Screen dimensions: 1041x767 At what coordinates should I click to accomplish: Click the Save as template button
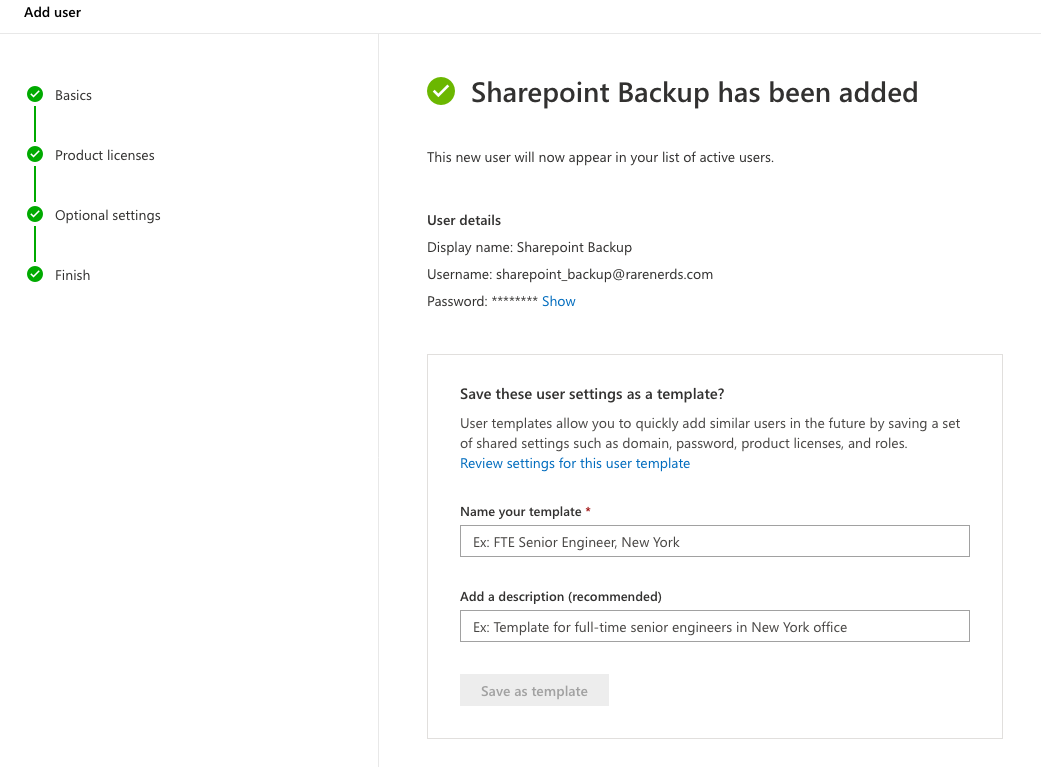(x=534, y=690)
